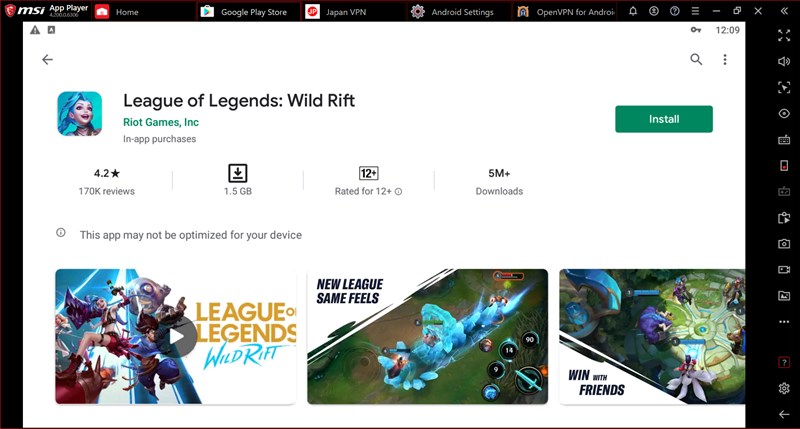Toggle the eye icon in sidebar
The width and height of the screenshot is (800, 429).
[x=784, y=113]
